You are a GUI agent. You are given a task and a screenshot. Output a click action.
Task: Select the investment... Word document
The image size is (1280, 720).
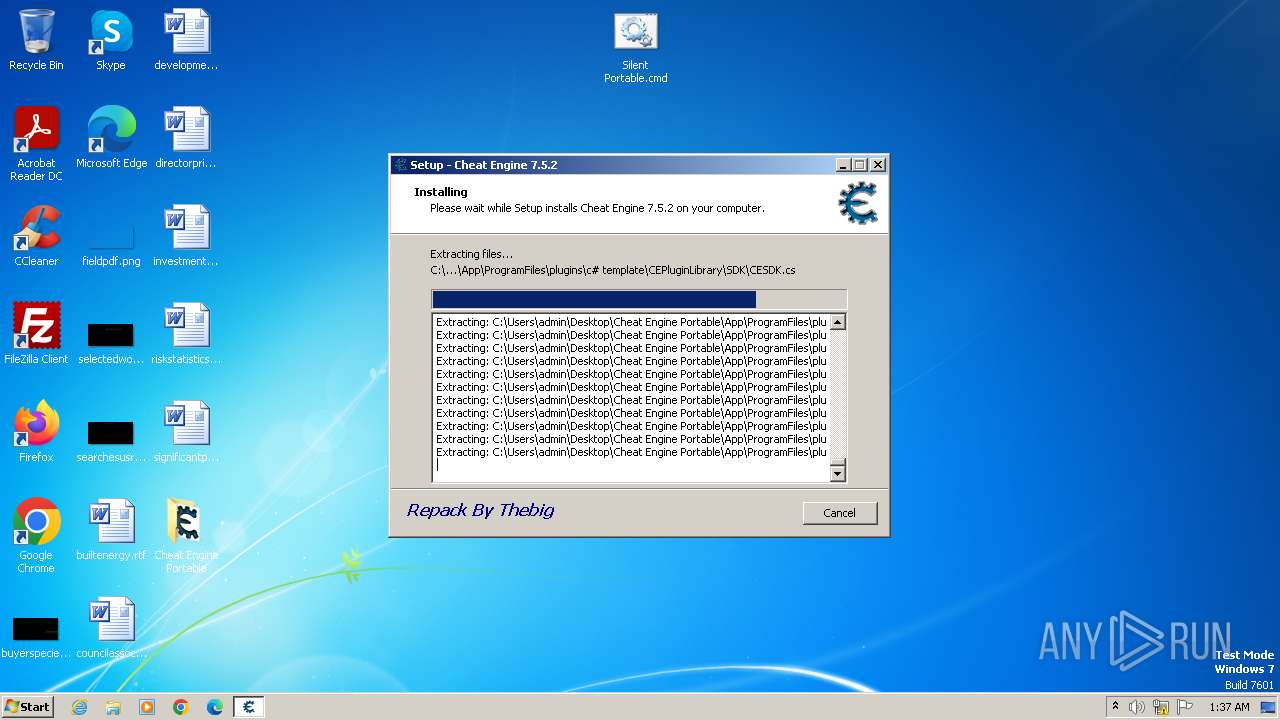[x=186, y=236]
